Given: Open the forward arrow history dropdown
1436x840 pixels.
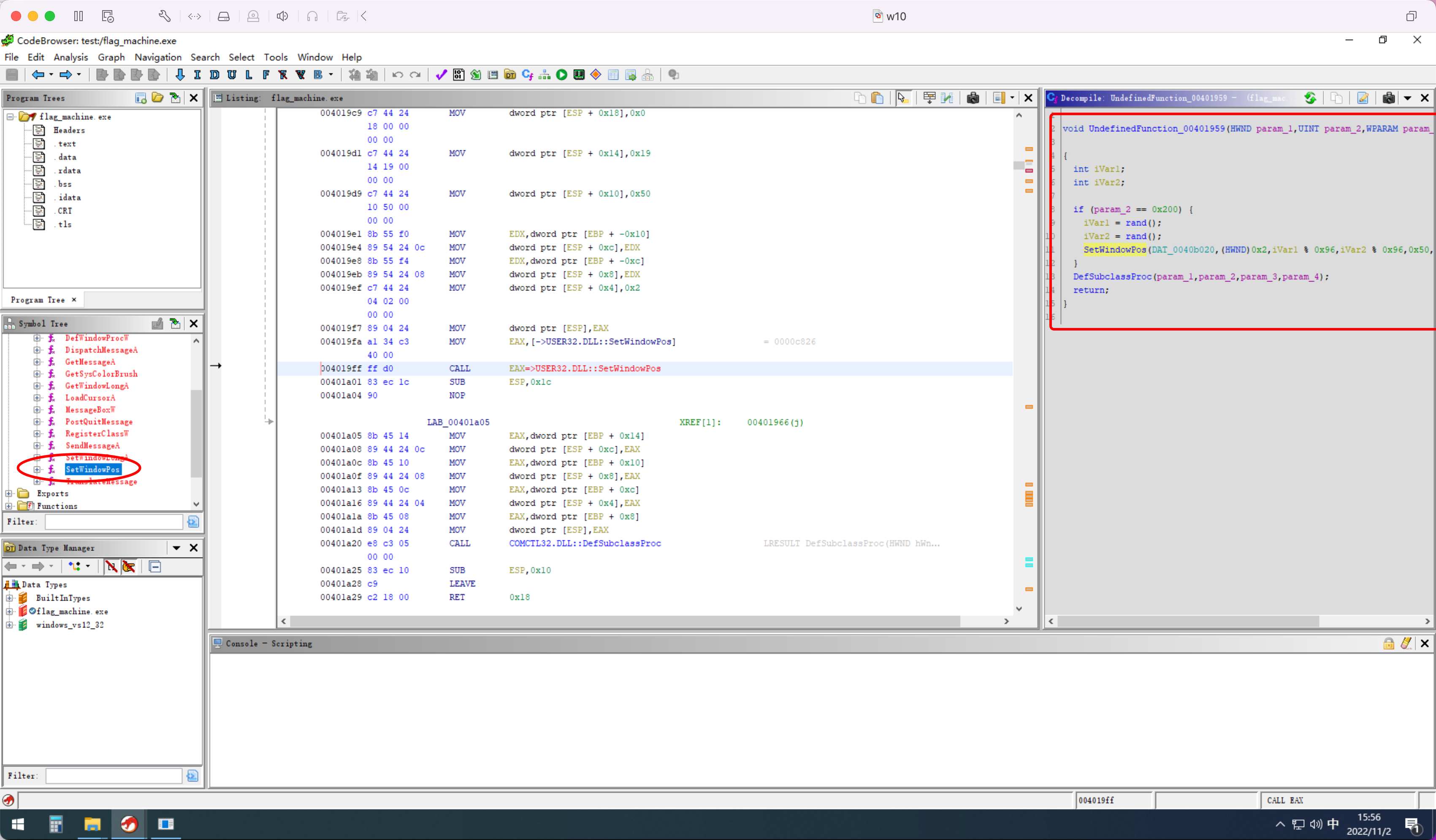Looking at the screenshot, I should pyautogui.click(x=79, y=75).
